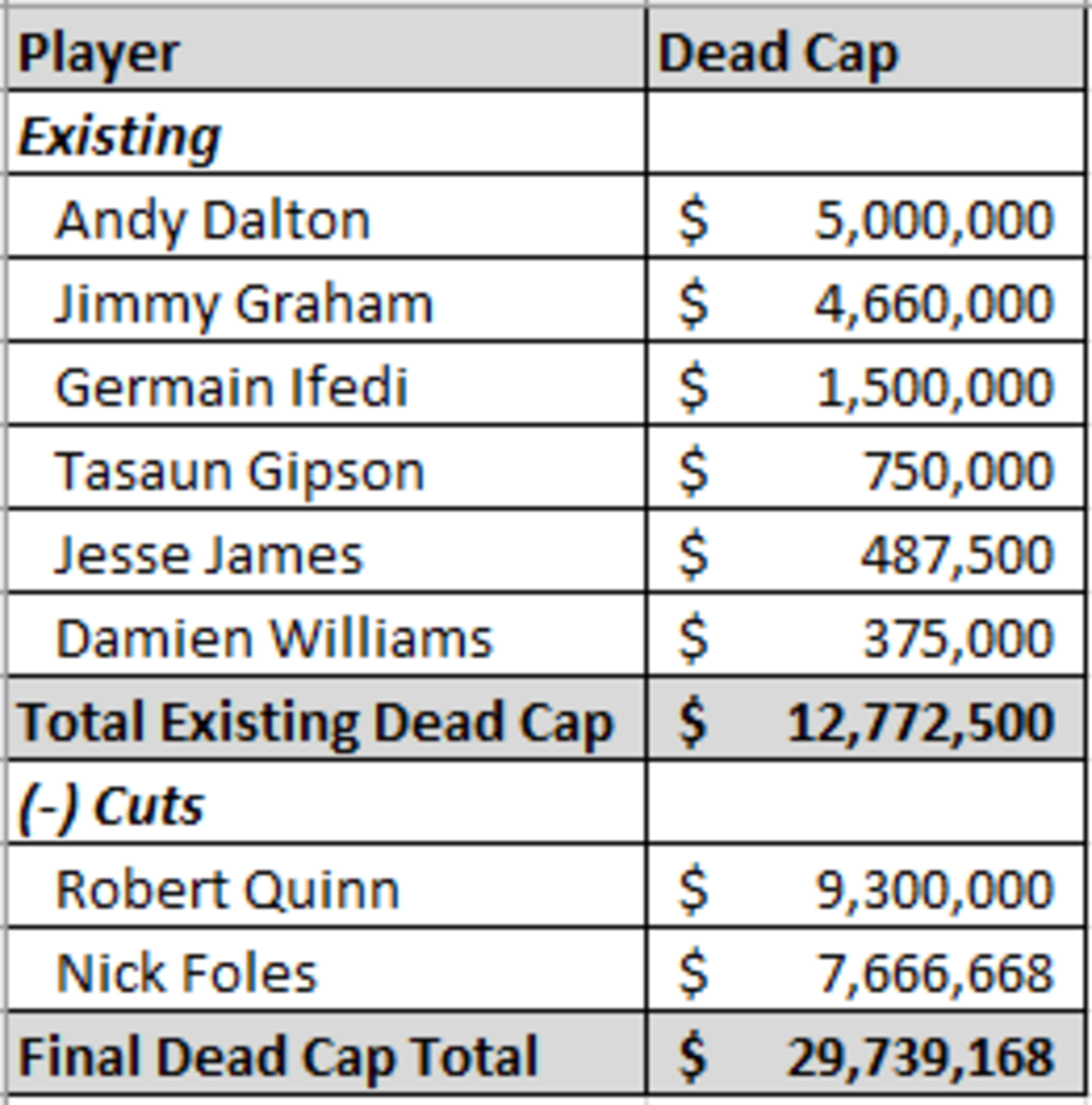Select the Jesse James cell
This screenshot has width=1092, height=1105.
tap(326, 552)
